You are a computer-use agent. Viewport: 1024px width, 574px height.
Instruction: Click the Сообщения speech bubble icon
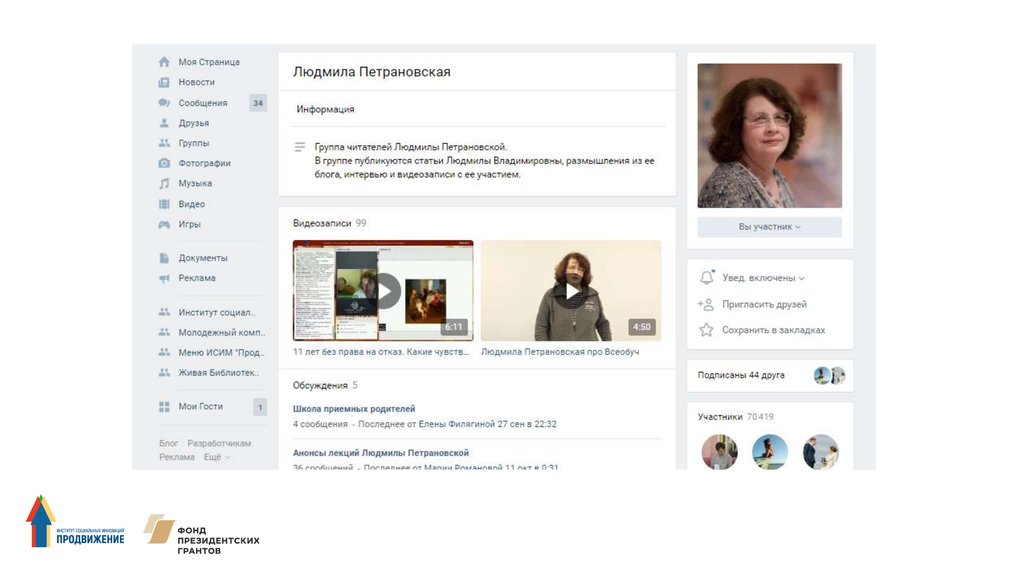tap(164, 103)
